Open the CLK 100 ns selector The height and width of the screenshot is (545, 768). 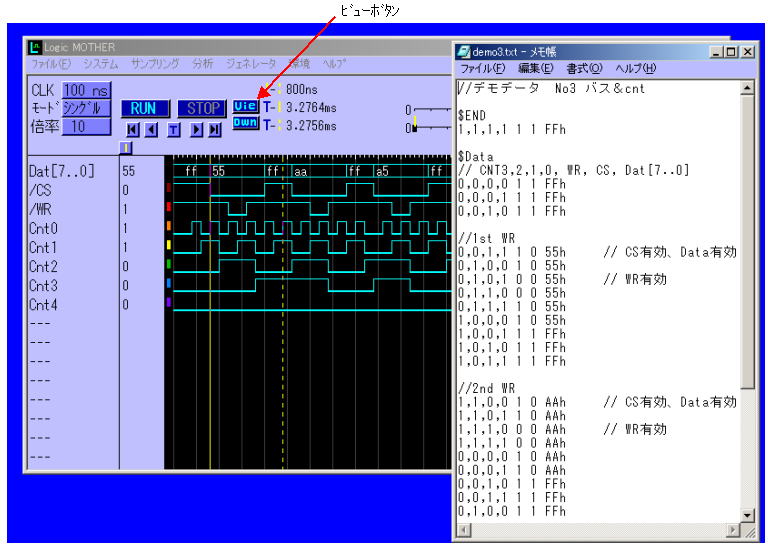point(87,90)
